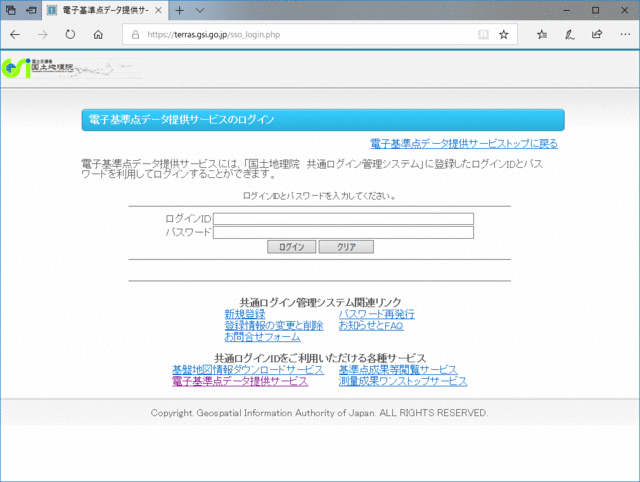Focus the パスワード input field
This screenshot has width=640, height=482.
pyautogui.click(x=343, y=233)
